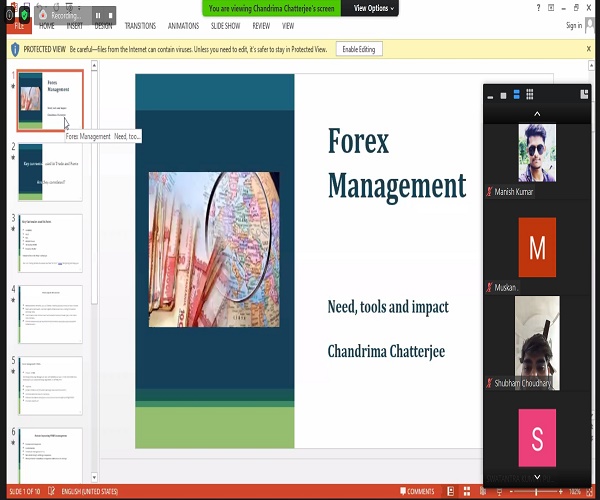Open the TRANSITIONS ribbon tab
The width and height of the screenshot is (600, 500).
point(140,26)
